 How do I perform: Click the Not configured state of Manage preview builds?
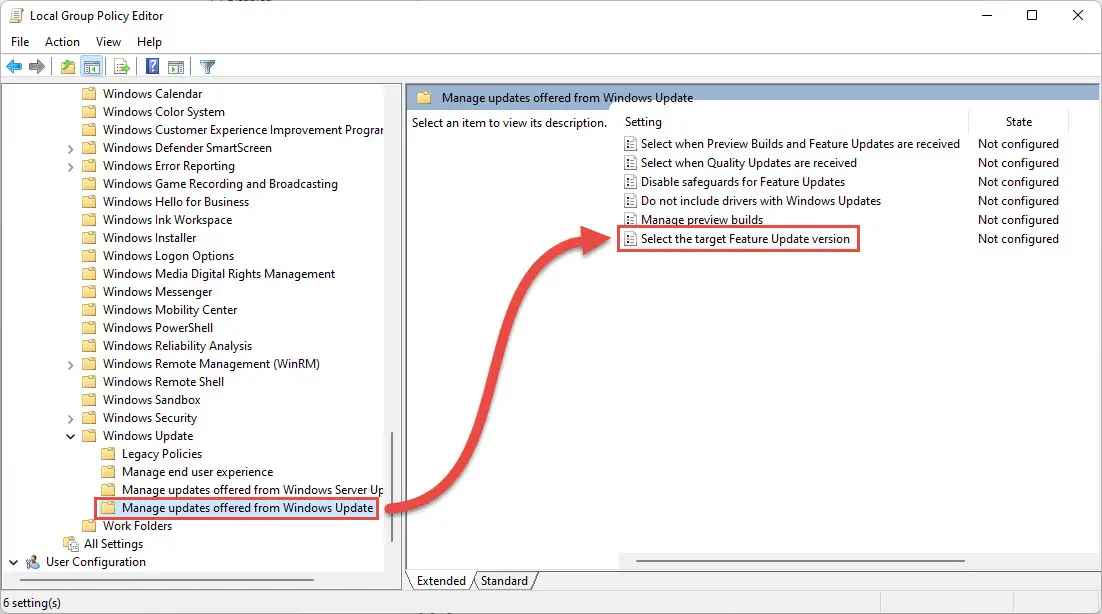tap(1018, 220)
